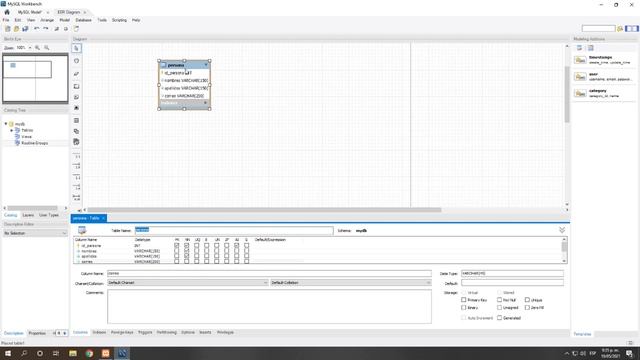Choose the 1:n non-identifying relationship tool
Screen dimensions: 640x360
click(x=76, y=166)
